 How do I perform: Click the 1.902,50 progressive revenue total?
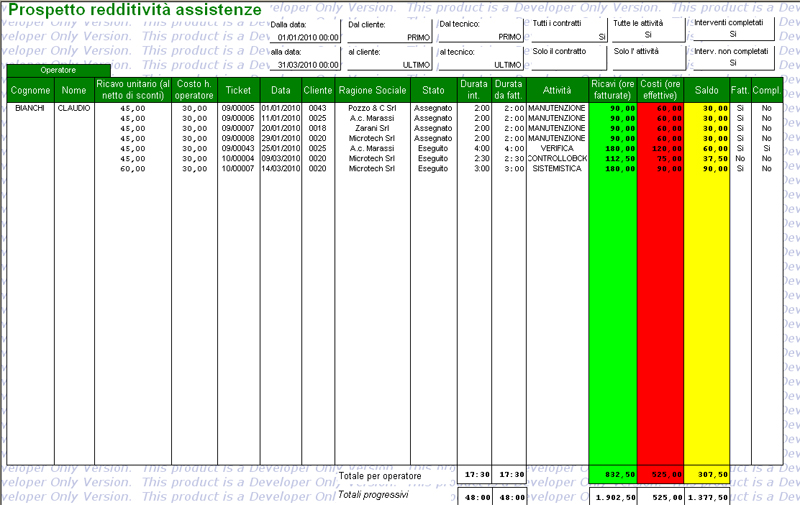pyautogui.click(x=615, y=497)
